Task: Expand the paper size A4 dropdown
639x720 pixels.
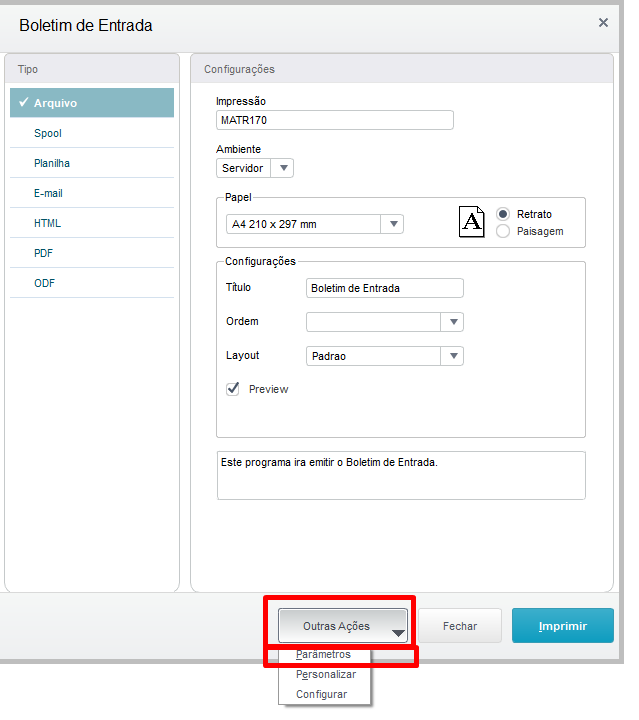Action: [315, 224]
